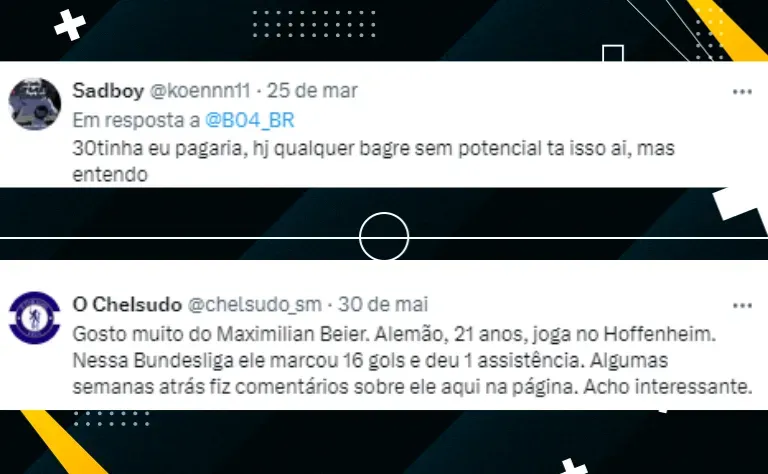Image resolution: width=768 pixels, height=474 pixels.
Task: Click the O Chelsudo display name
Action: point(127,305)
